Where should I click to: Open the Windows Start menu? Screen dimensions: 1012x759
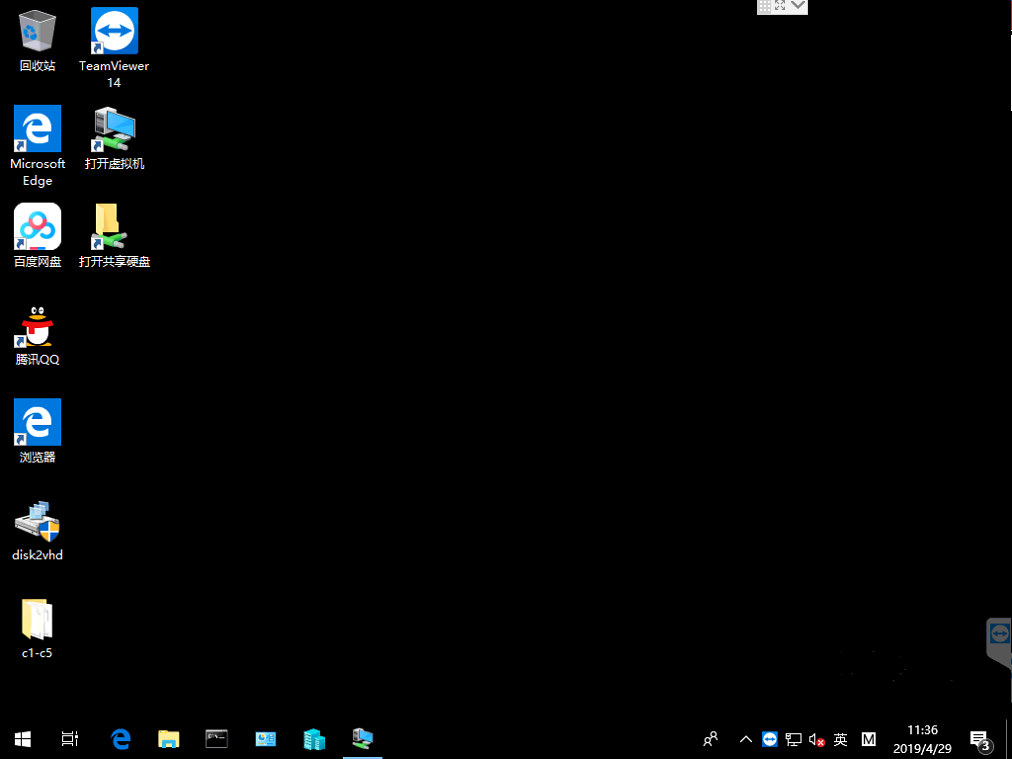pyautogui.click(x=23, y=738)
